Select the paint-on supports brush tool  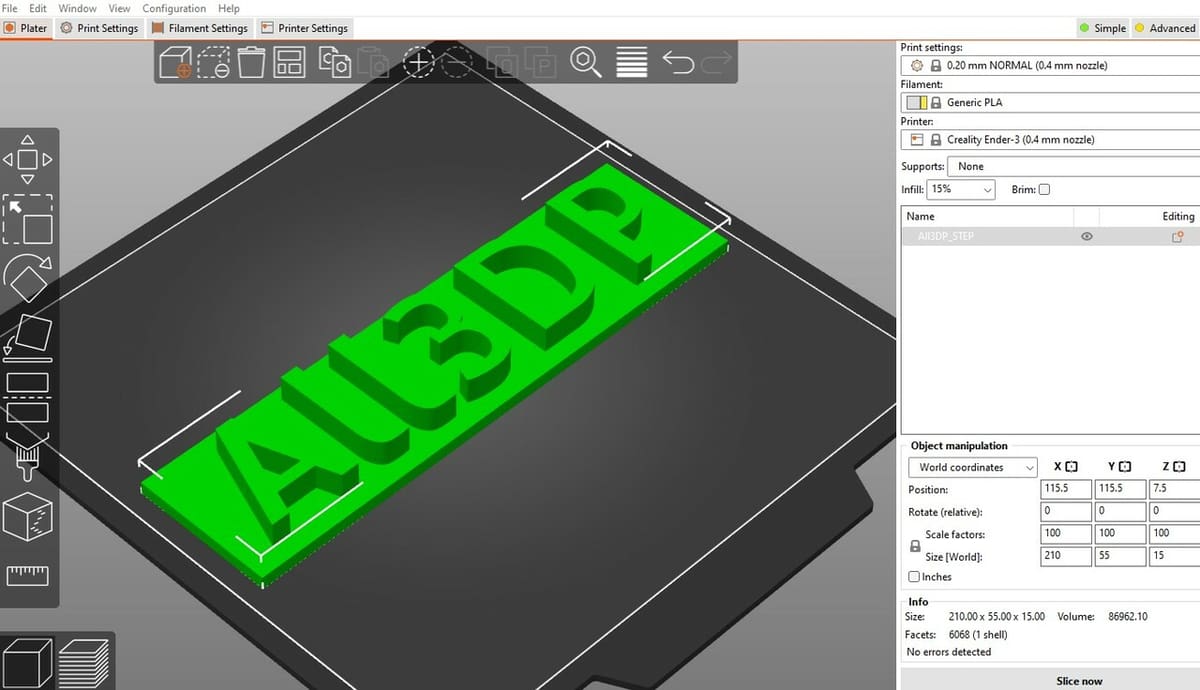click(26, 456)
